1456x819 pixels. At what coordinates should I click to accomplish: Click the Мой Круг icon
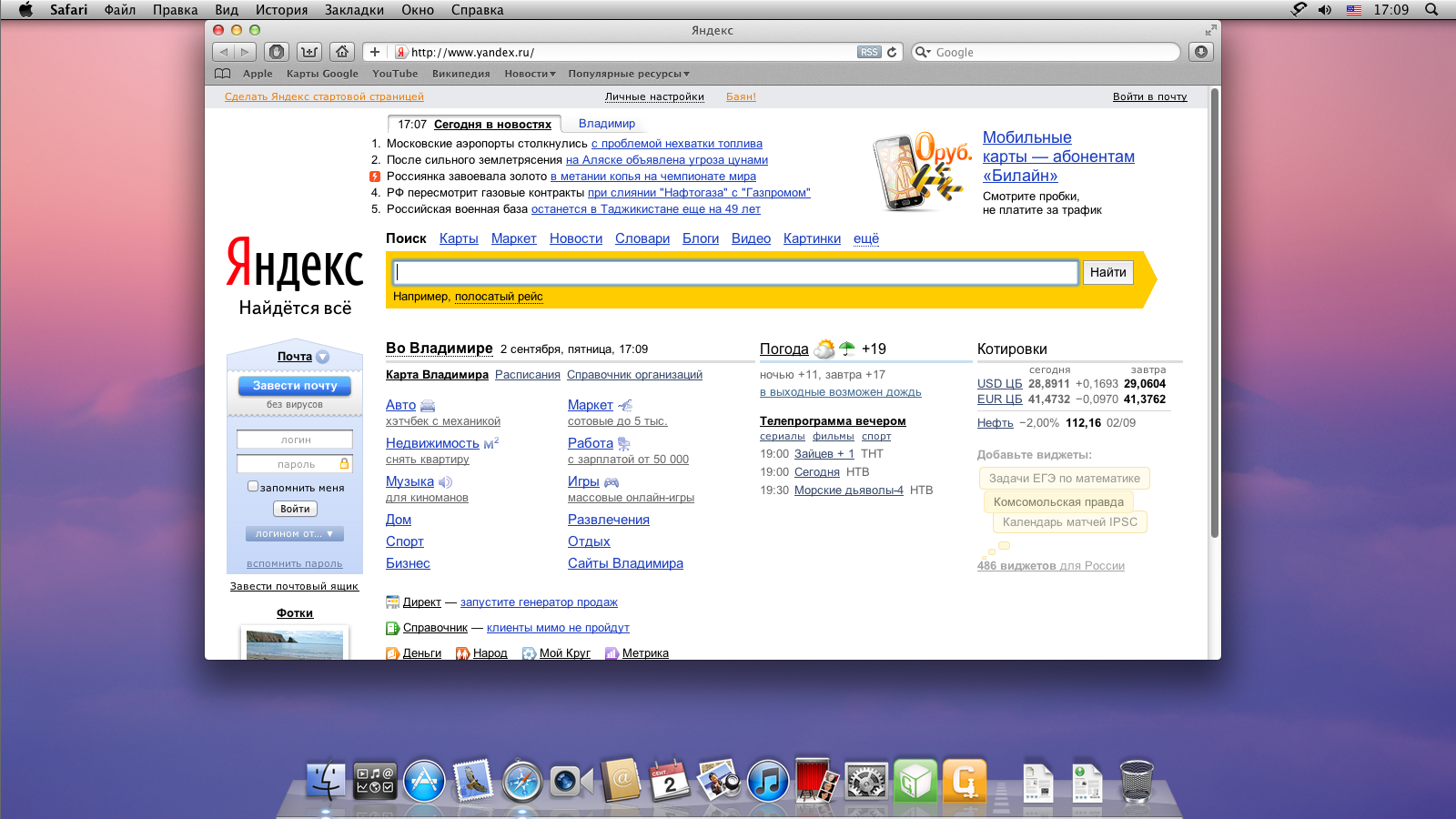529,653
